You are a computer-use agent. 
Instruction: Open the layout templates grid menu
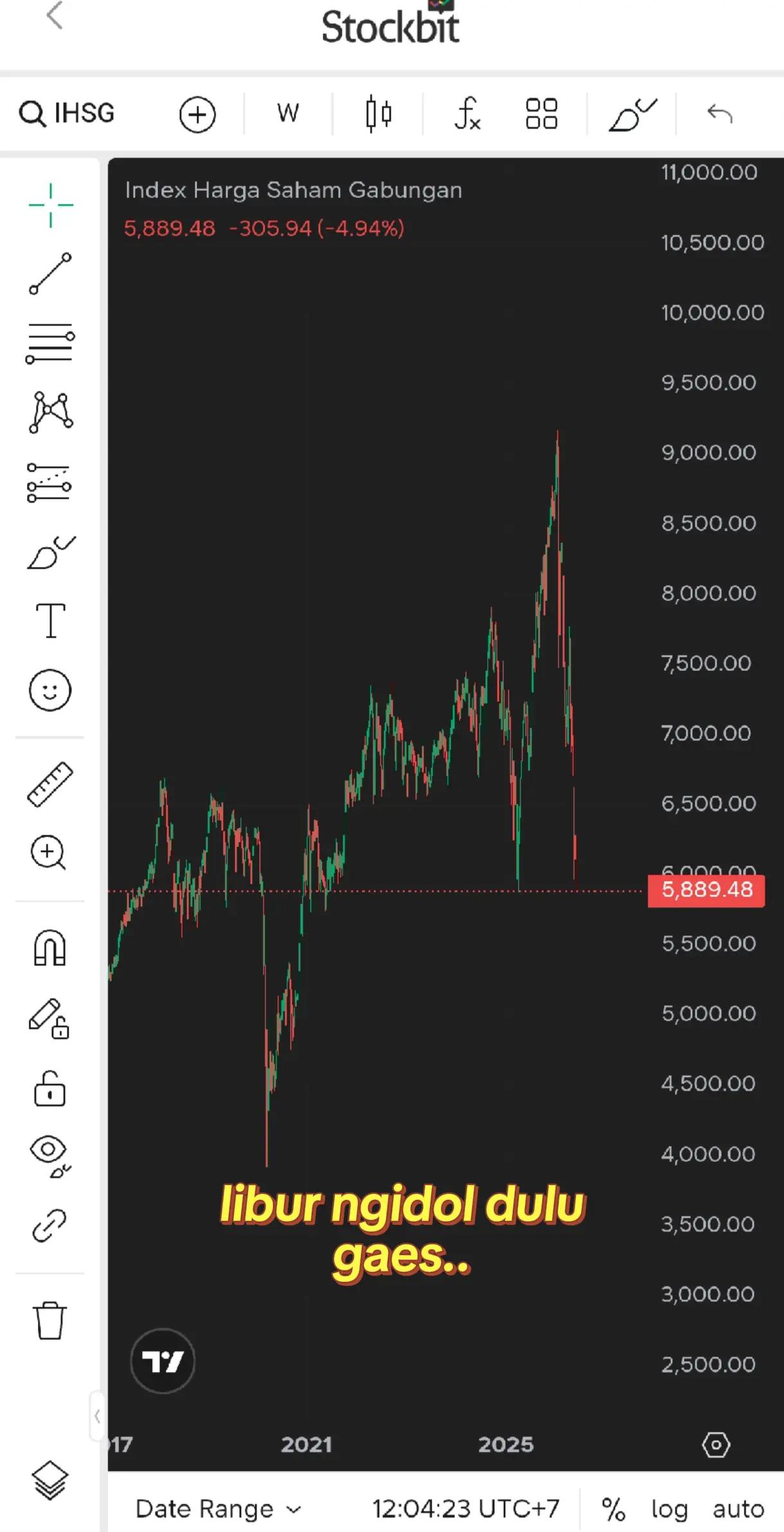541,114
